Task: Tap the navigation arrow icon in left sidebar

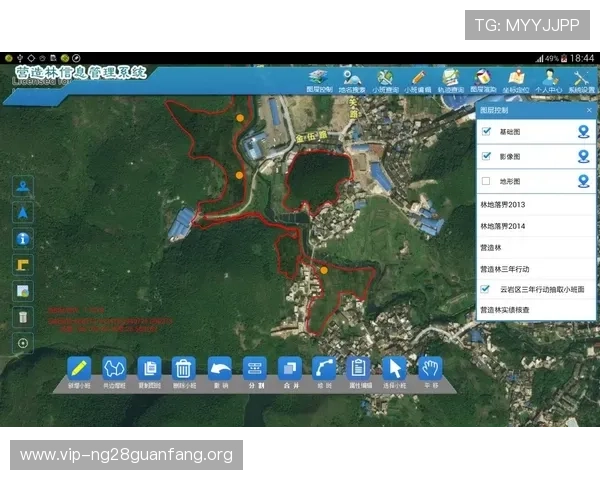Action: (24, 212)
